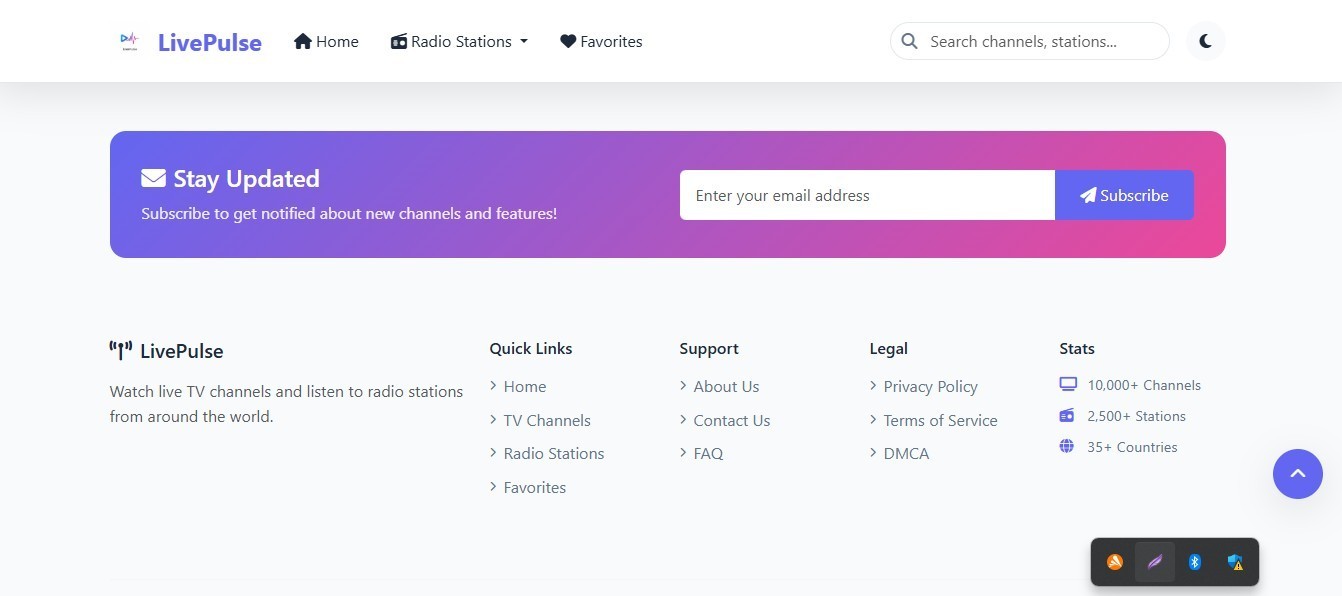
Task: Expand the Radio Stations dropdown menu
Action: click(x=459, y=41)
